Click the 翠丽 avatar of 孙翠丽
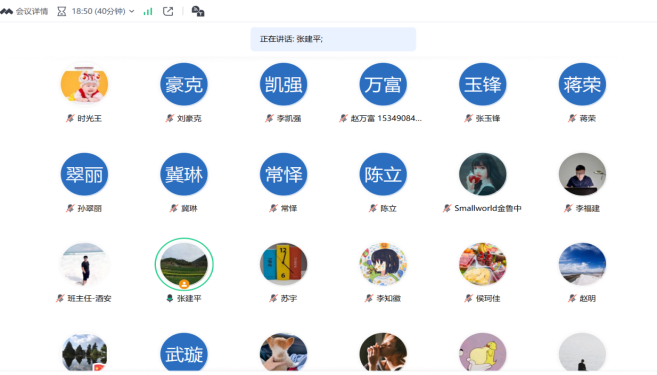 click(84, 174)
